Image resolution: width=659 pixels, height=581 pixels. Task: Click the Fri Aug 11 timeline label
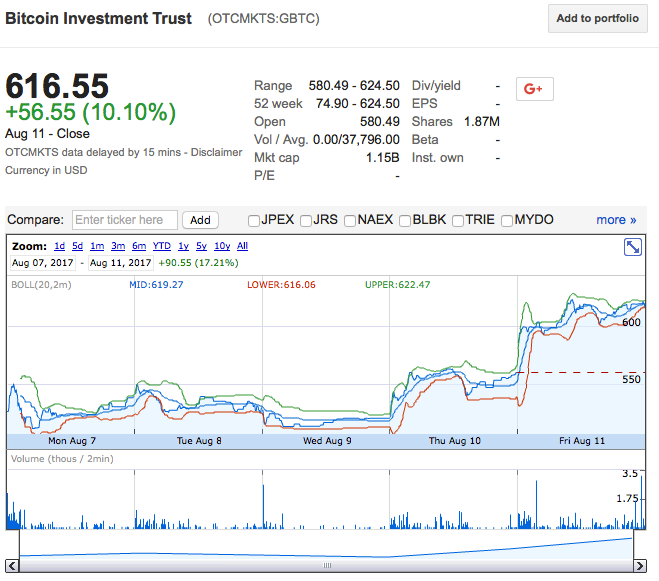click(582, 441)
